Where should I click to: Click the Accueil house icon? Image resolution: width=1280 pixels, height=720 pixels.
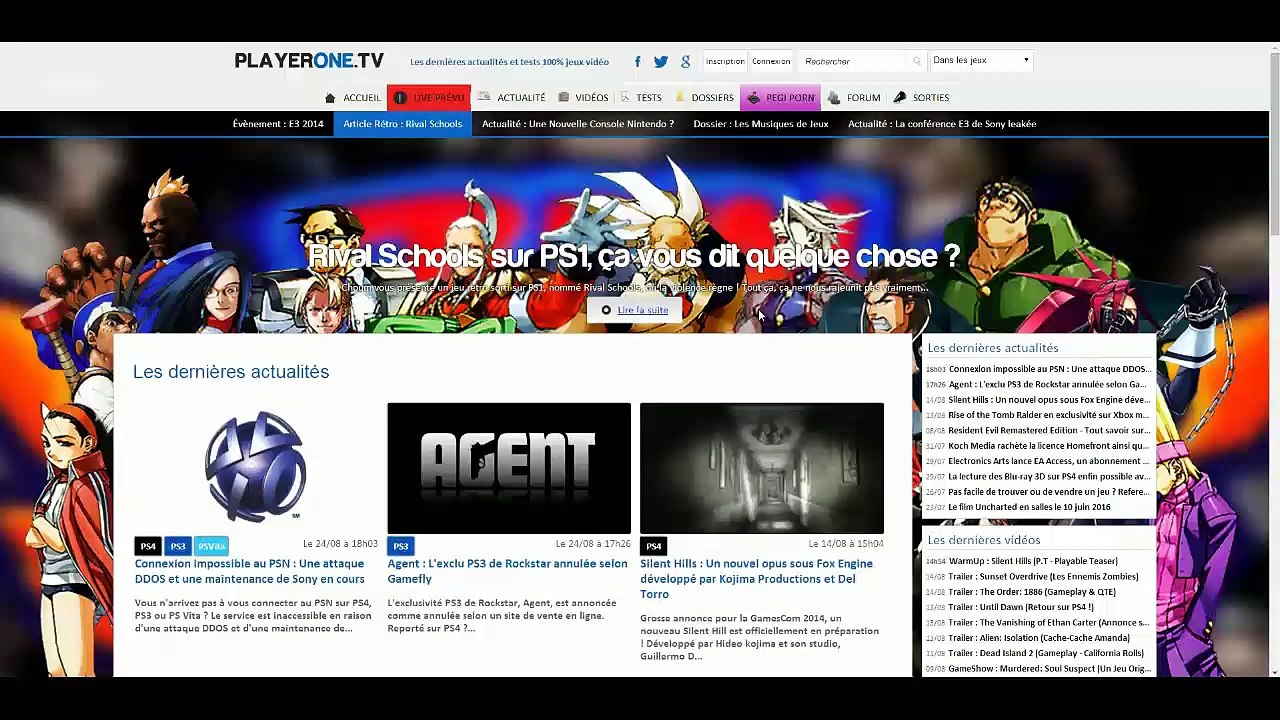click(x=330, y=98)
